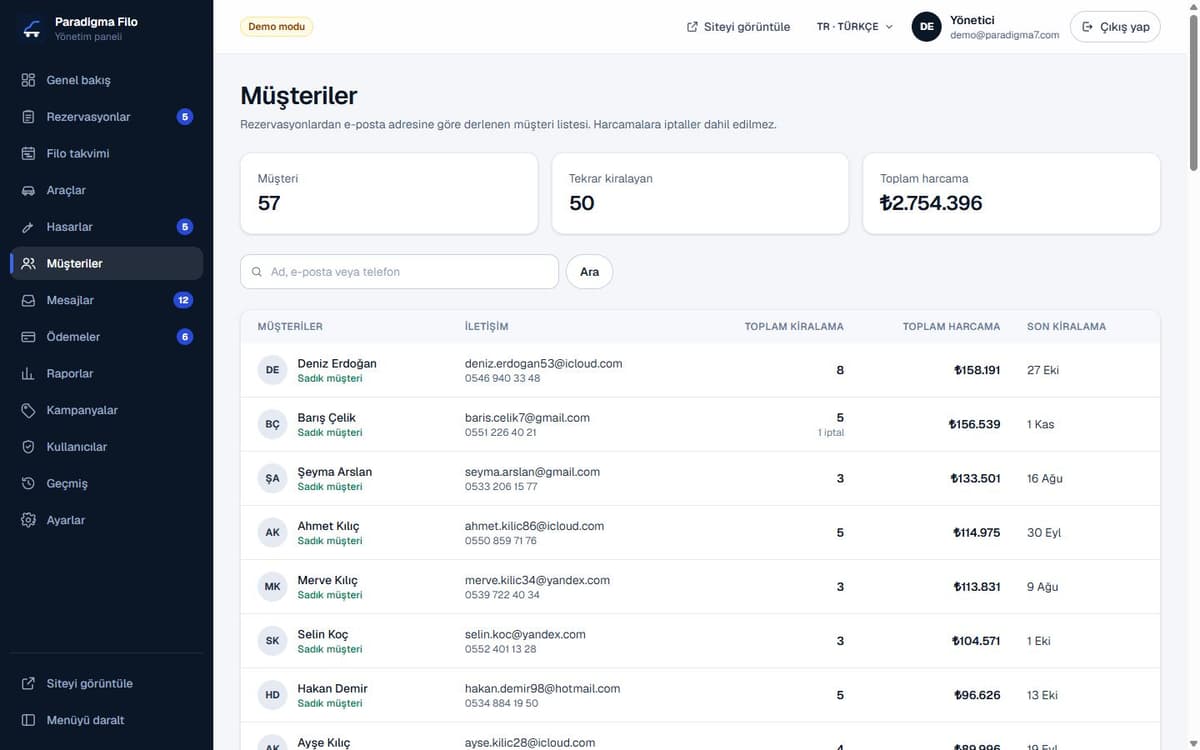Viewport: 1200px width, 750px height.
Task: Click the Toplam harcama value ₺2.754.396
Action: [931, 203]
